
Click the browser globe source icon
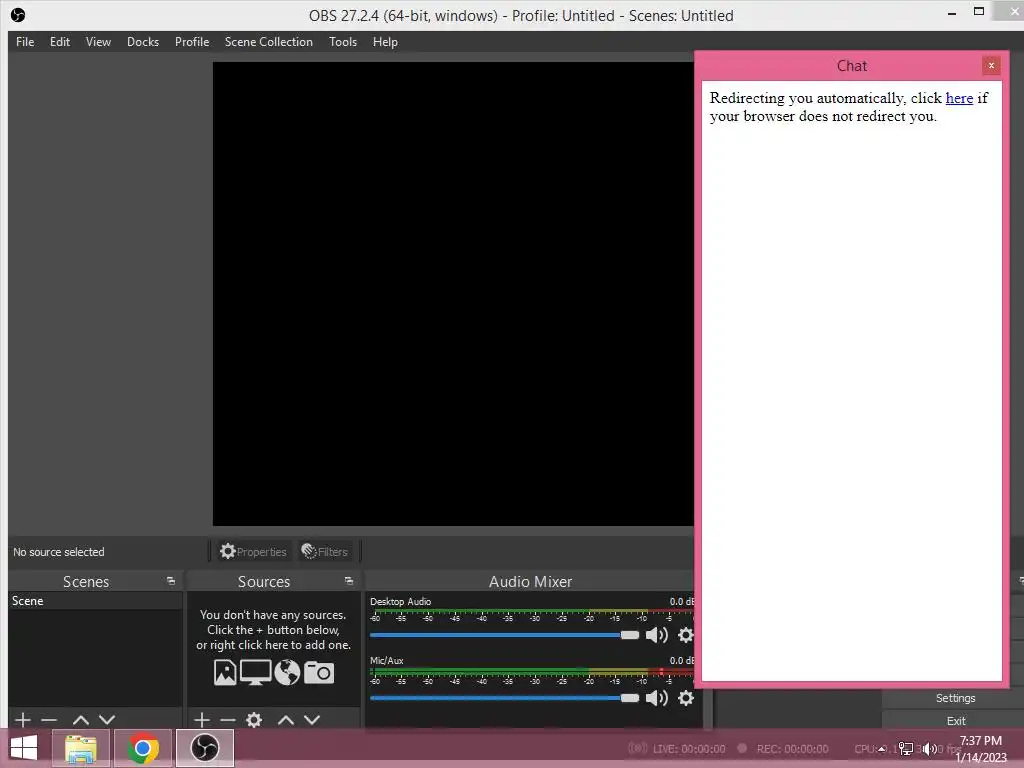(x=287, y=673)
